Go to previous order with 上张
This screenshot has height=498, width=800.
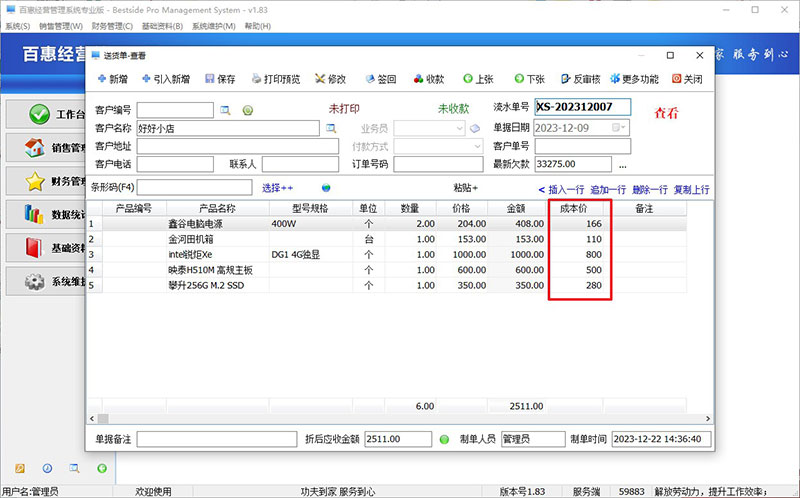tap(479, 79)
